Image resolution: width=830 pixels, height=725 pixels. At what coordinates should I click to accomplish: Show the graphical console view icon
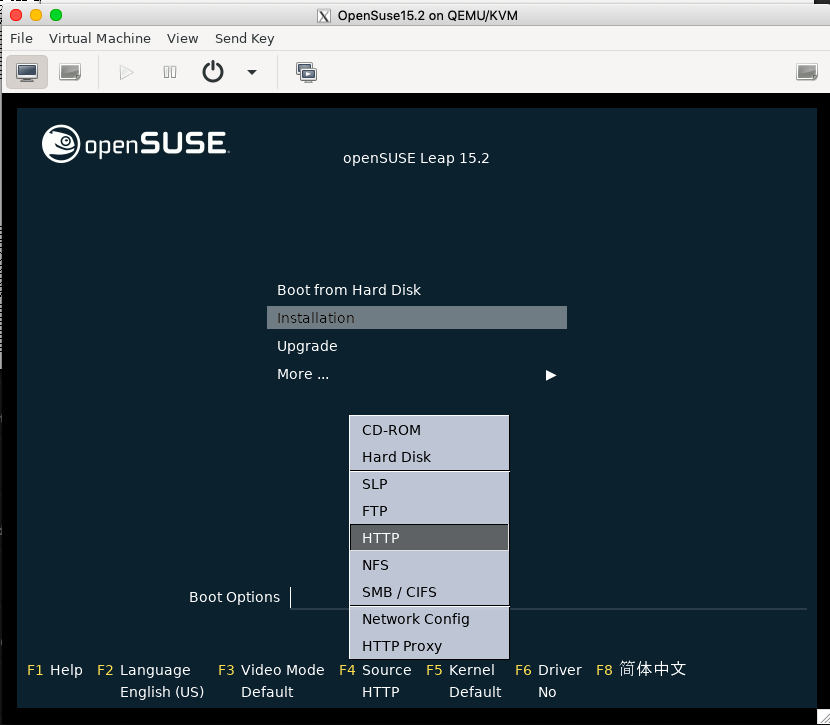(x=27, y=72)
